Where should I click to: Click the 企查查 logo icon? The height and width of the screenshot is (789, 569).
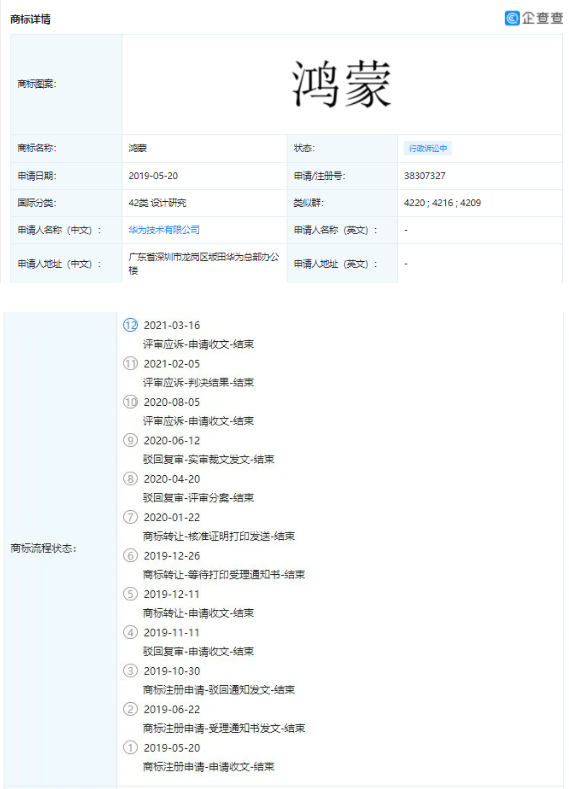pyautogui.click(x=512, y=18)
